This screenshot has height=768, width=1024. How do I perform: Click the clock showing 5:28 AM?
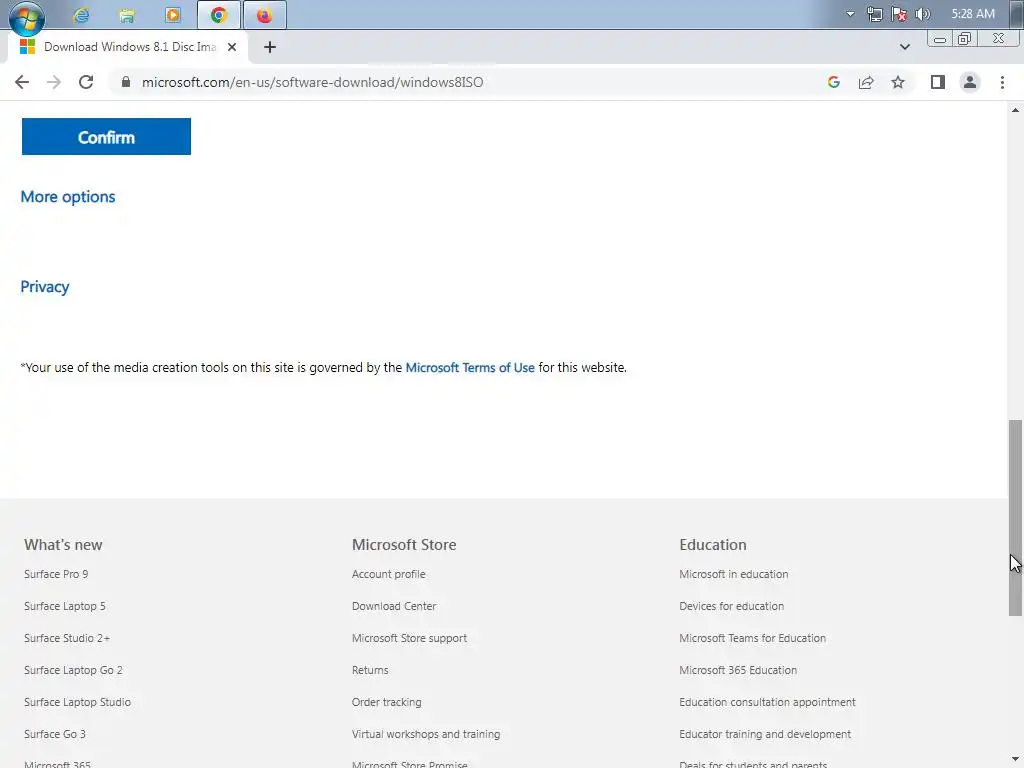[972, 14]
